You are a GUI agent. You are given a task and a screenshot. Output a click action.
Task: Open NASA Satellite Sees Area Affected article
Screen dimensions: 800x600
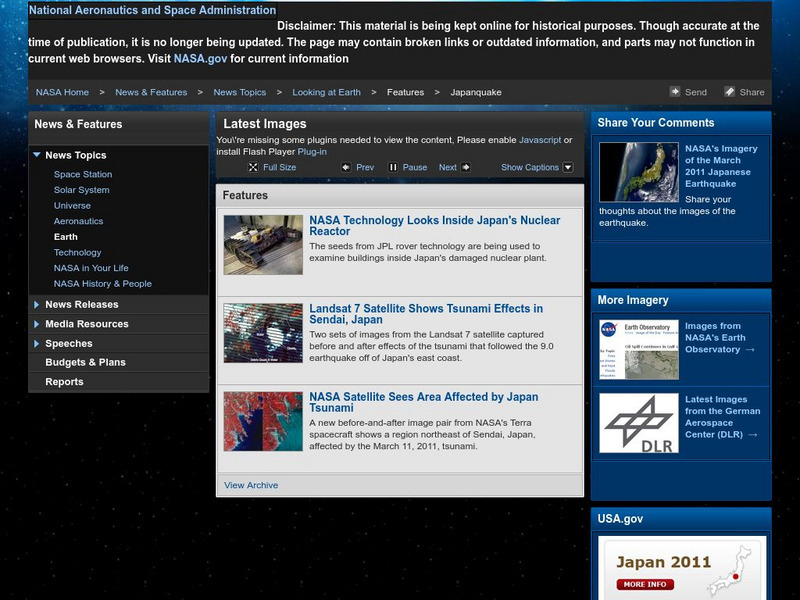(x=423, y=402)
